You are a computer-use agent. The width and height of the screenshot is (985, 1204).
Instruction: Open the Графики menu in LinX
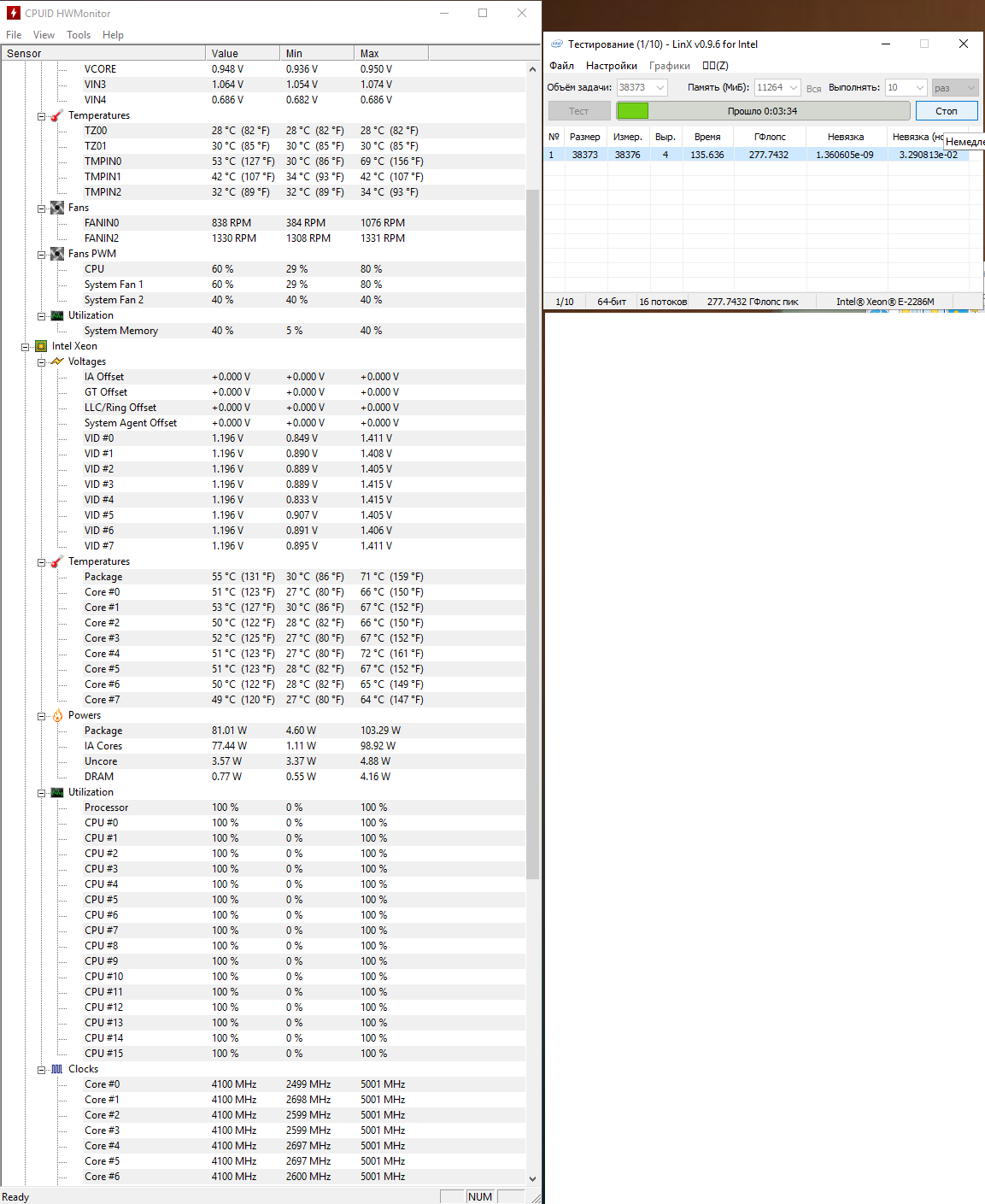coord(670,66)
